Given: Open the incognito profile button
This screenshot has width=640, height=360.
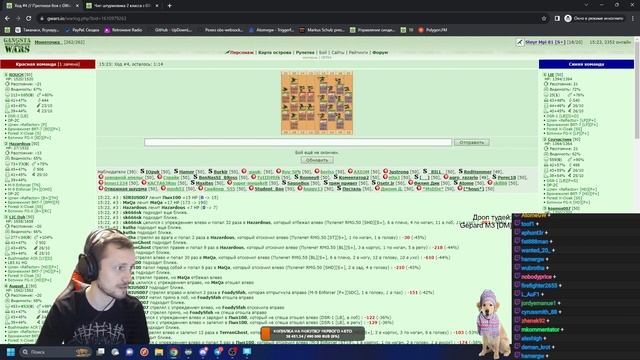Looking at the screenshot, I should point(594,18).
